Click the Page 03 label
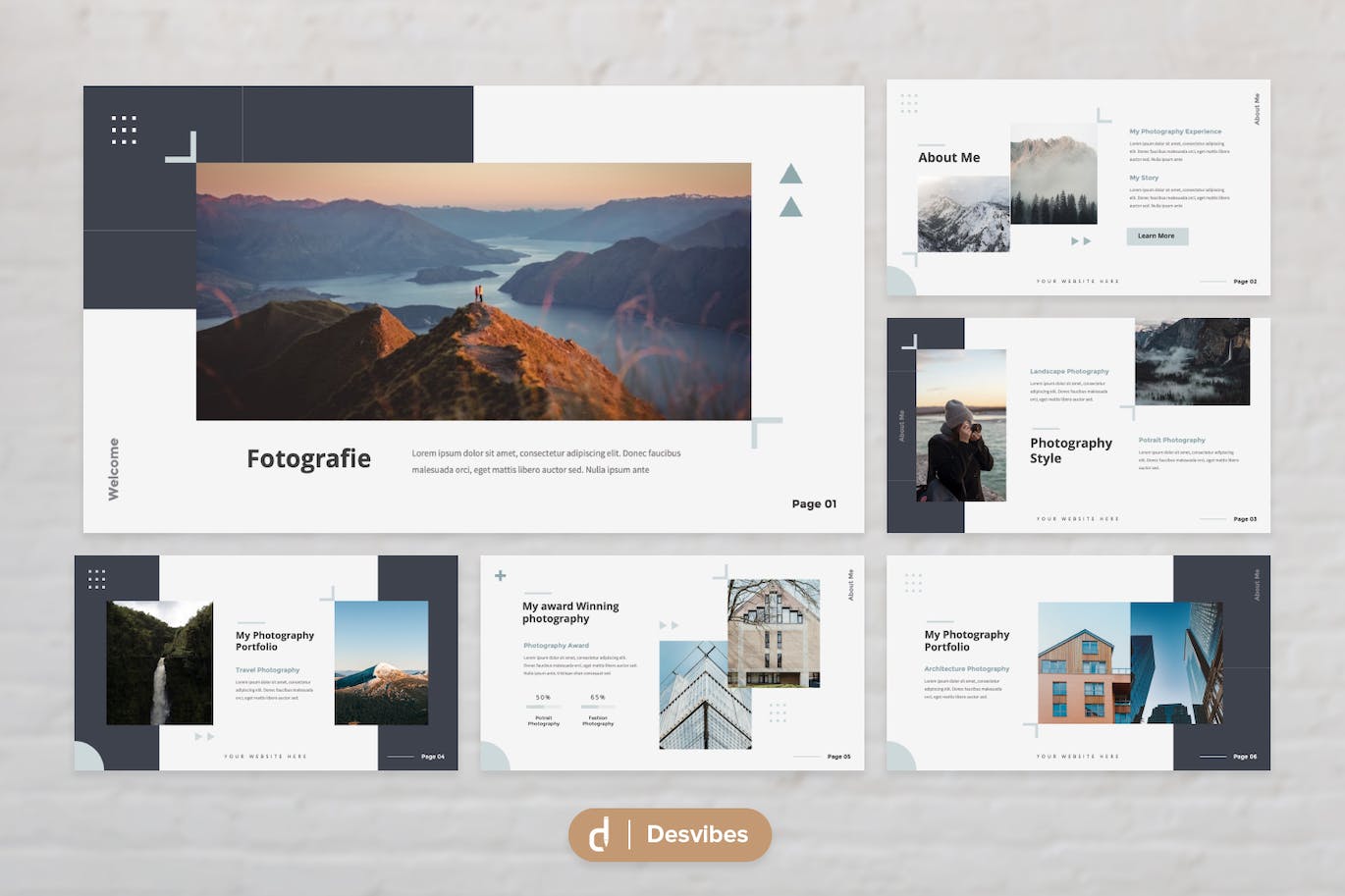 tap(1245, 519)
